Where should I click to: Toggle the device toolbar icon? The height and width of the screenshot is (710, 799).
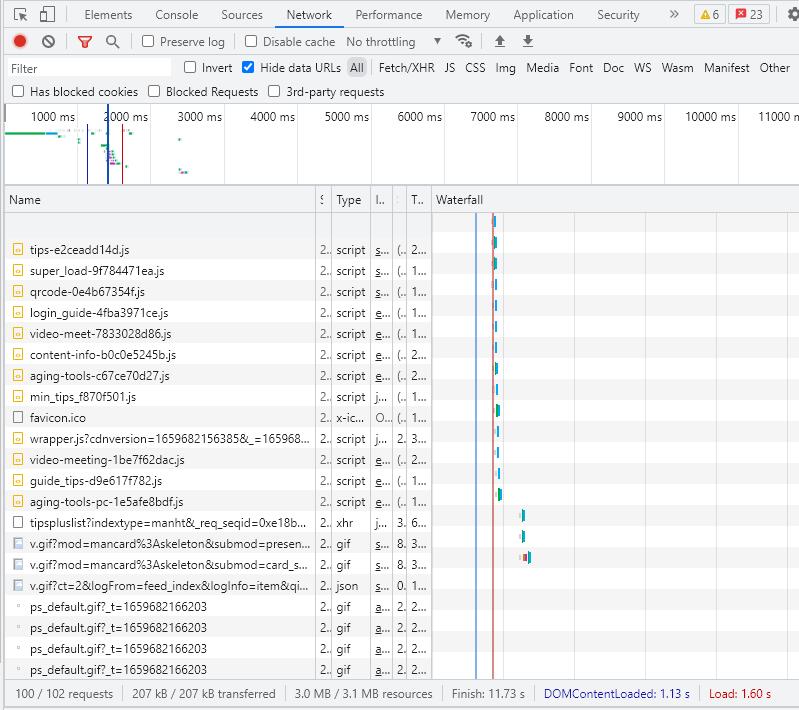point(48,15)
